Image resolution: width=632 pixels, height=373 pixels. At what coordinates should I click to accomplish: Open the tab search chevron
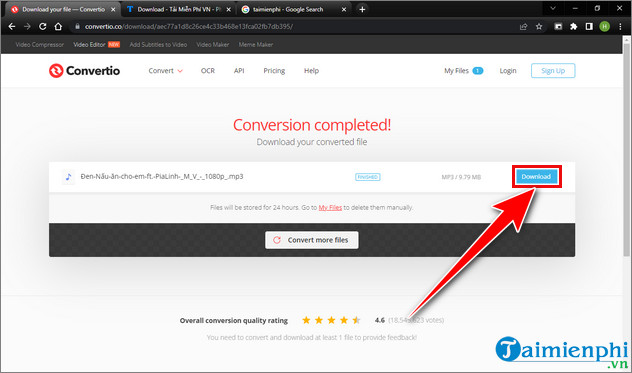553,8
